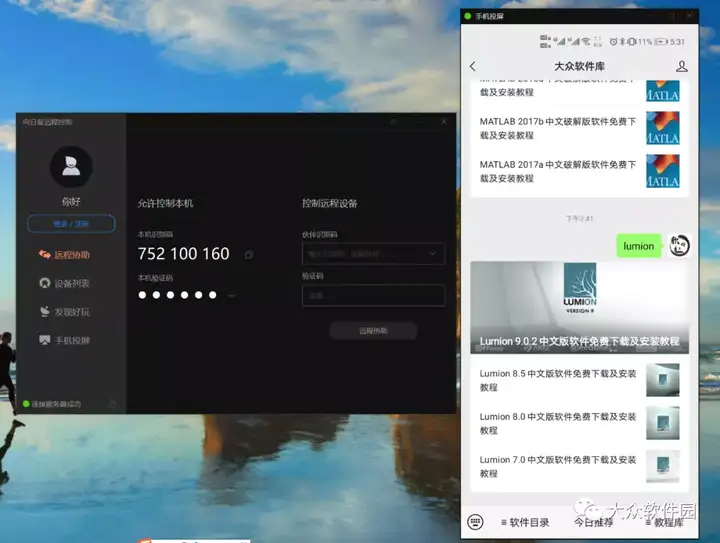The width and height of the screenshot is (720, 543).
Task: Click the phone Bluetooth status icon
Action: pos(622,42)
